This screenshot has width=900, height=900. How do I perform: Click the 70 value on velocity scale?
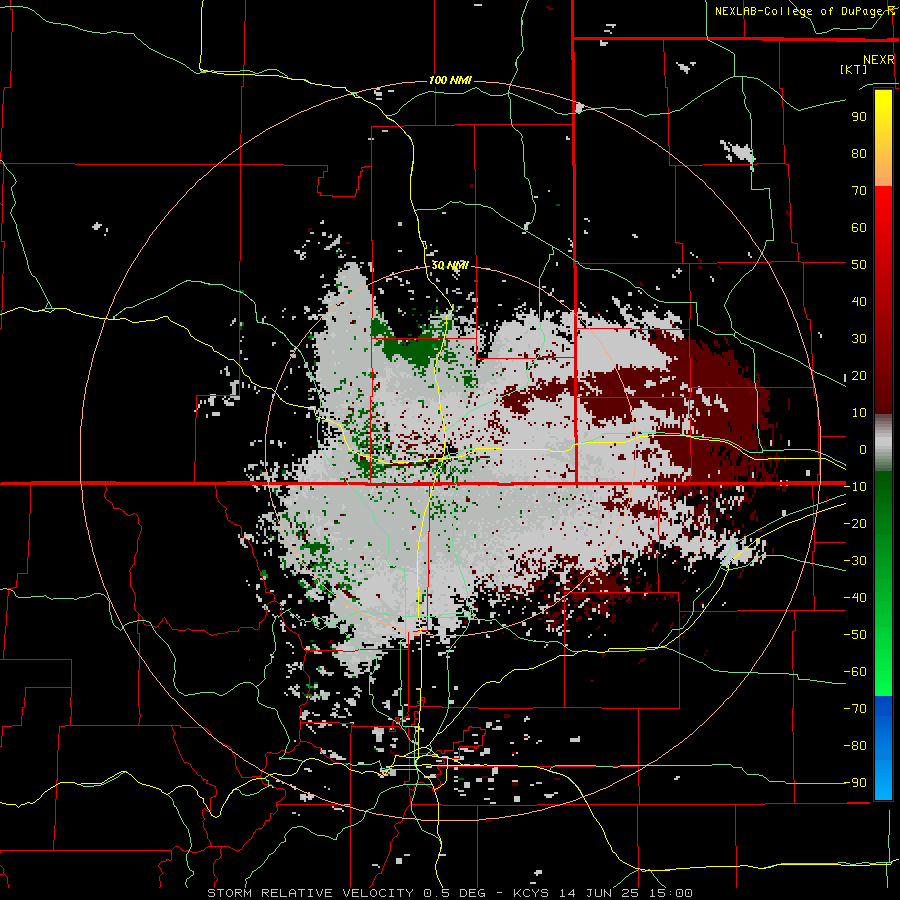pyautogui.click(x=859, y=191)
